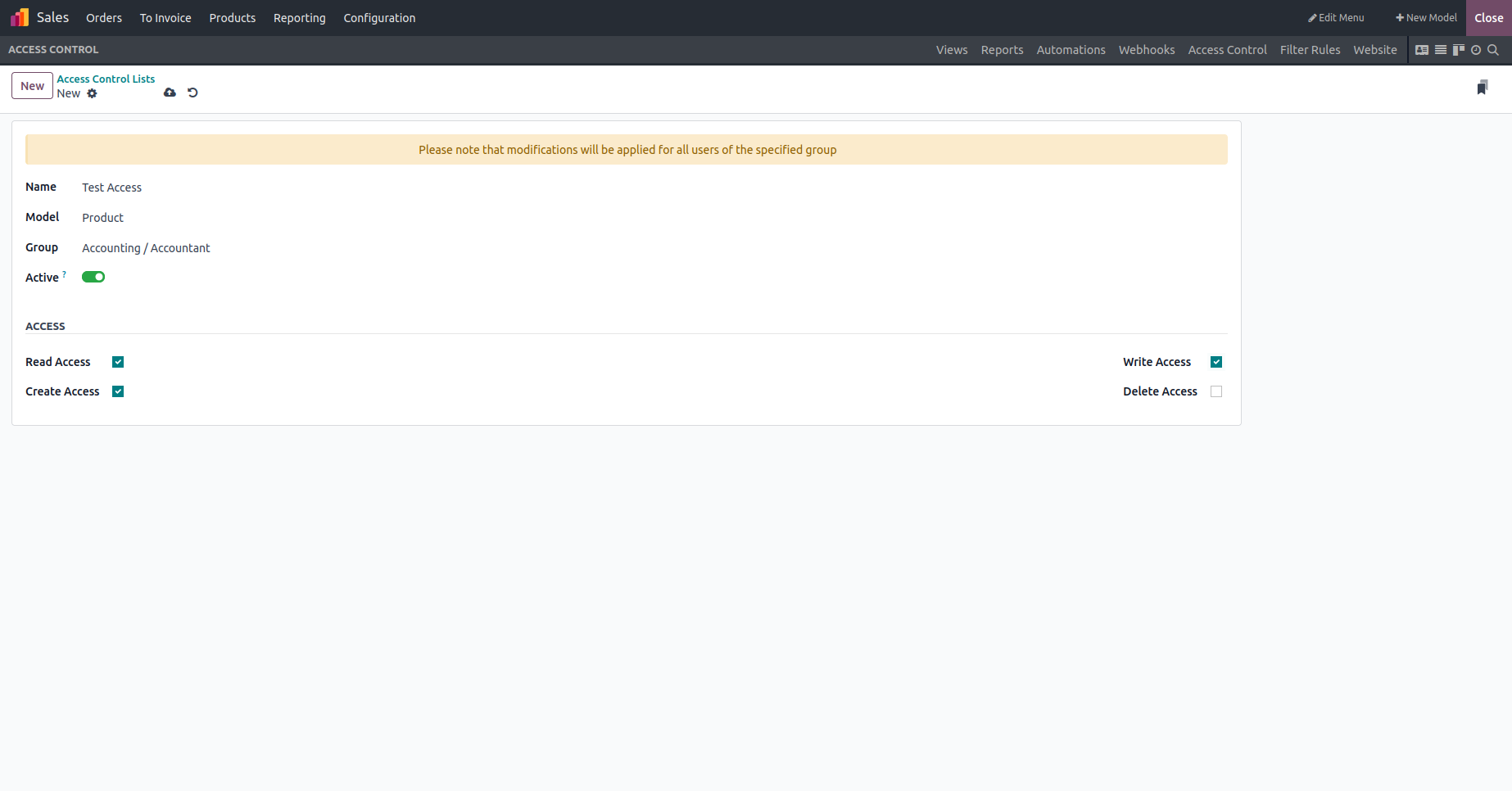Viewport: 1512px width, 791px height.
Task: Click the ACCESS CONTROL header text
Action: [x=53, y=50]
